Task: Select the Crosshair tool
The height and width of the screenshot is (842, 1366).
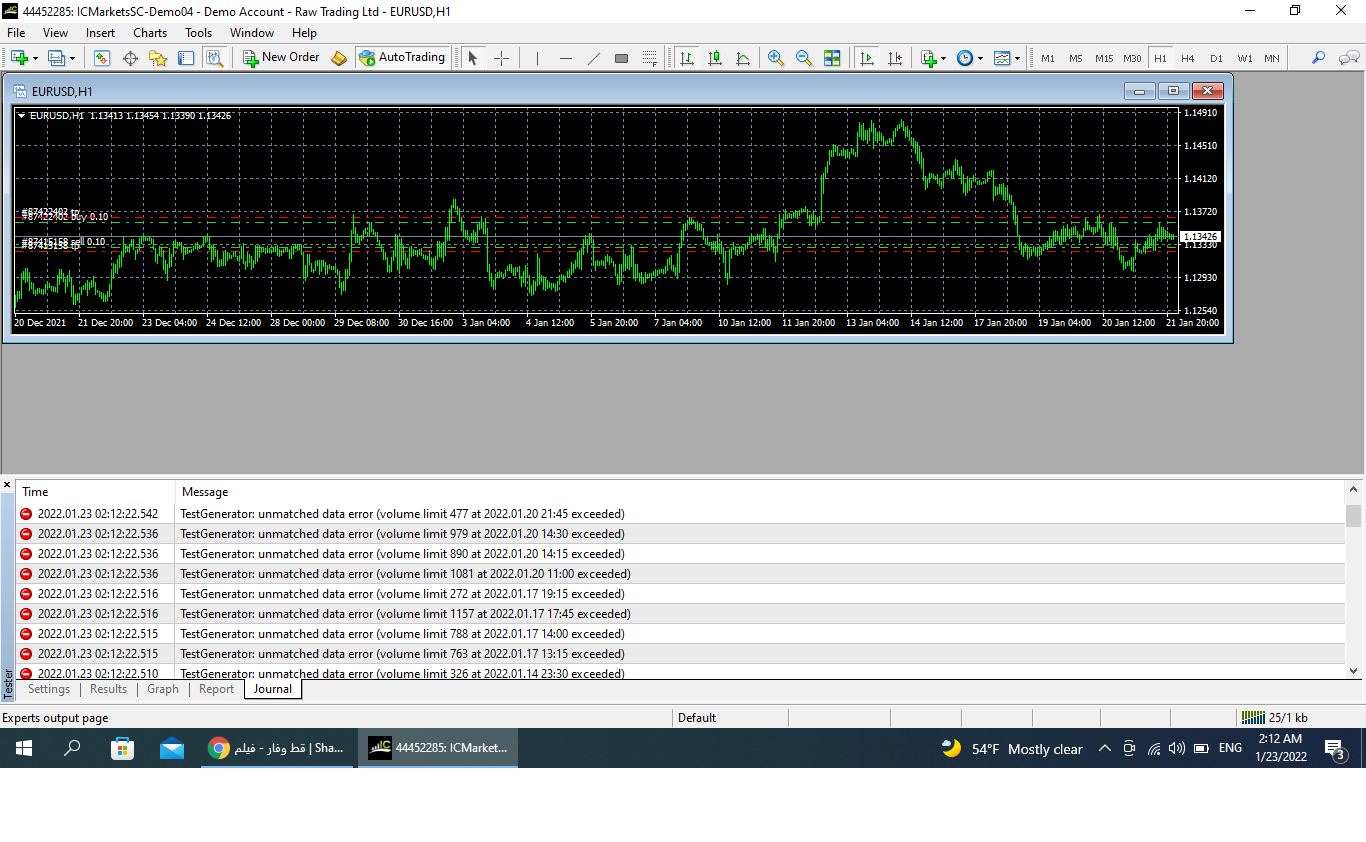Action: pos(501,58)
